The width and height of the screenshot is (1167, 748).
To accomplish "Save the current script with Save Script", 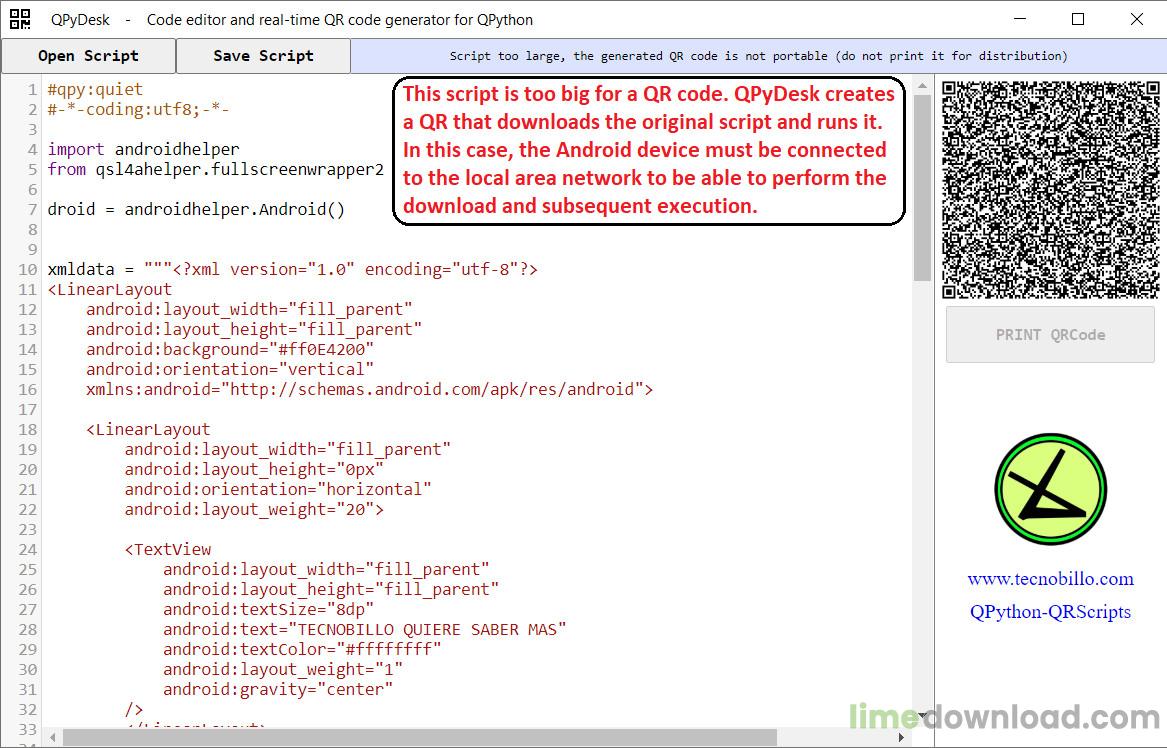I will [x=263, y=56].
